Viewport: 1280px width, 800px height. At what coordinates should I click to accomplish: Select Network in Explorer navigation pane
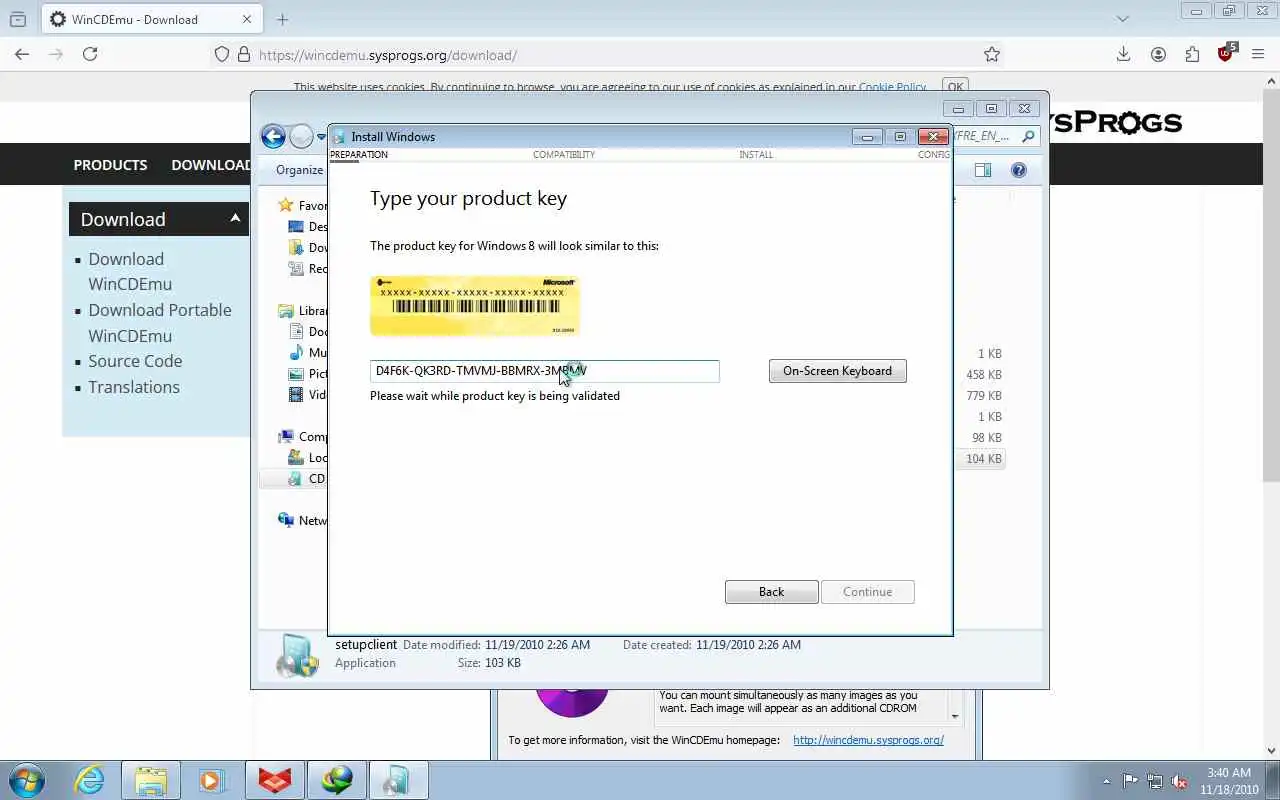[302, 521]
